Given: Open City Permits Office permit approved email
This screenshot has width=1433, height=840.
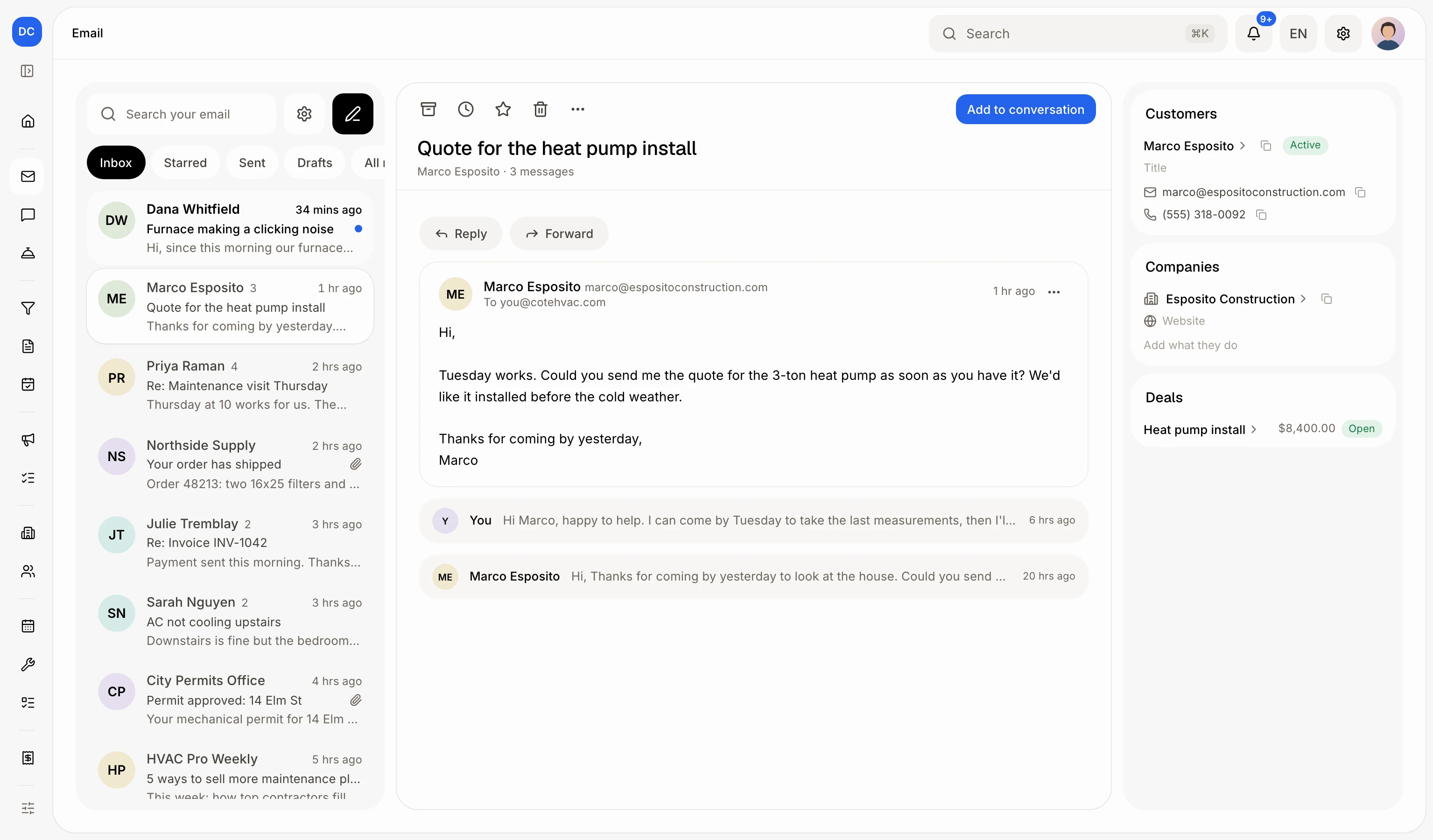Looking at the screenshot, I should pyautogui.click(x=230, y=699).
